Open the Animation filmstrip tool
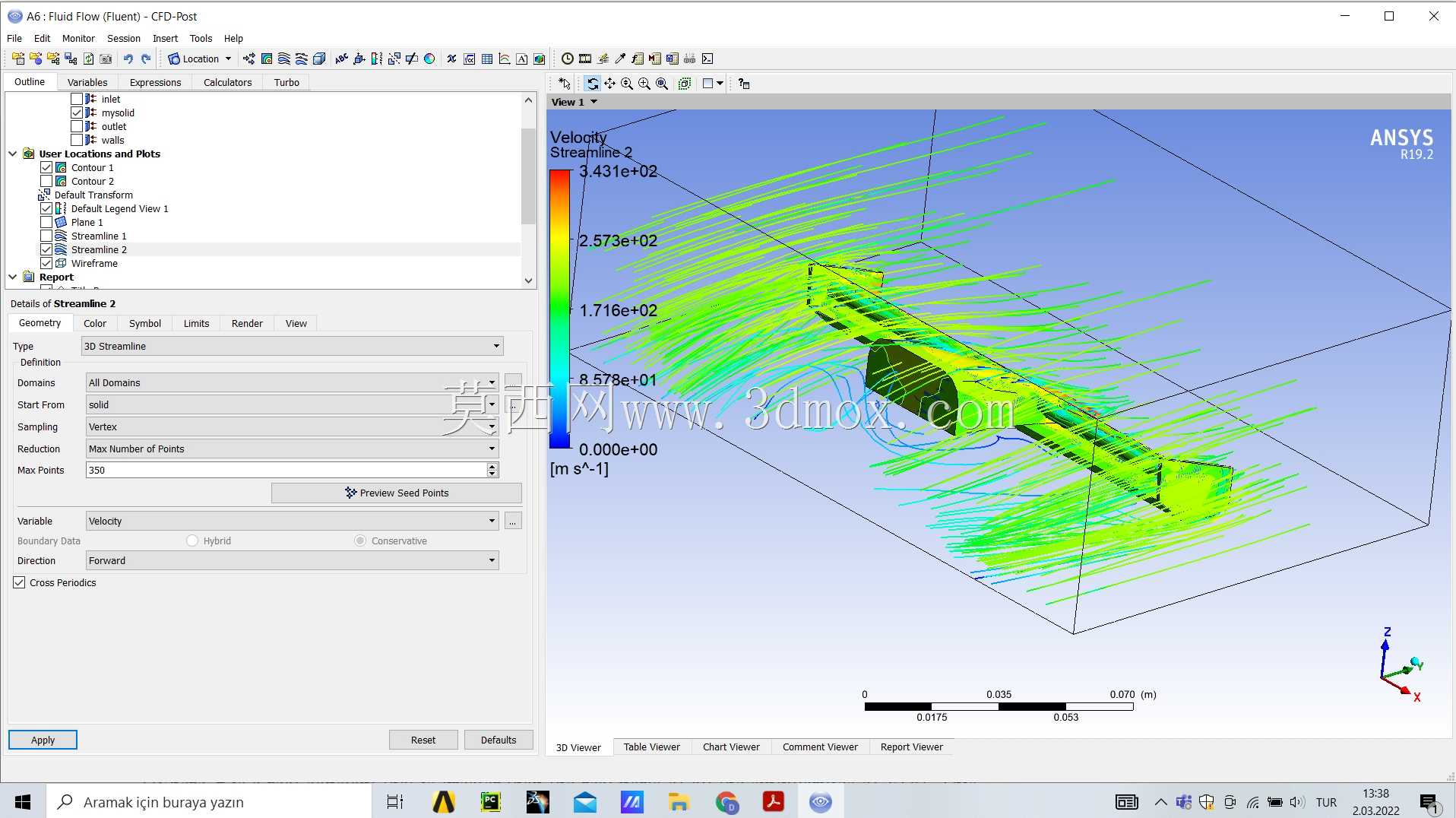The image size is (1456, 818). tap(585, 59)
